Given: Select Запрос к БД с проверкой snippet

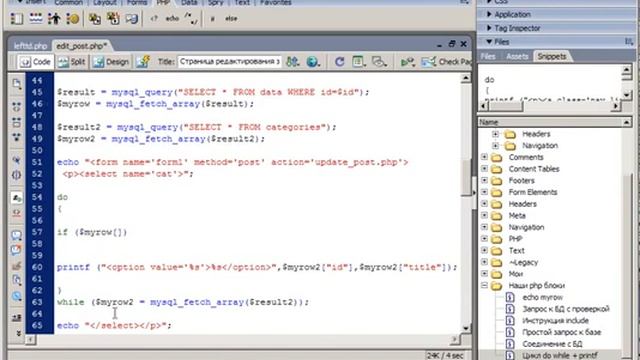Looking at the screenshot, I should pos(566,309).
